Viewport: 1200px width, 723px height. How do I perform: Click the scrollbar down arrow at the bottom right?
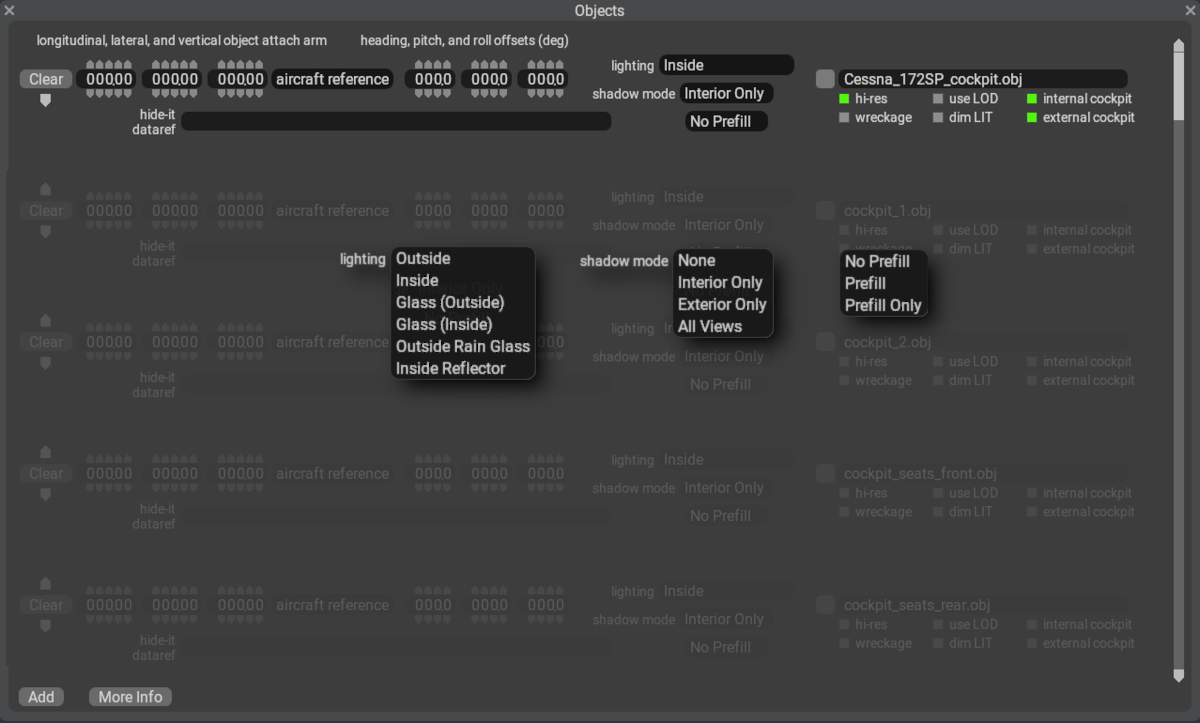coord(1178,677)
